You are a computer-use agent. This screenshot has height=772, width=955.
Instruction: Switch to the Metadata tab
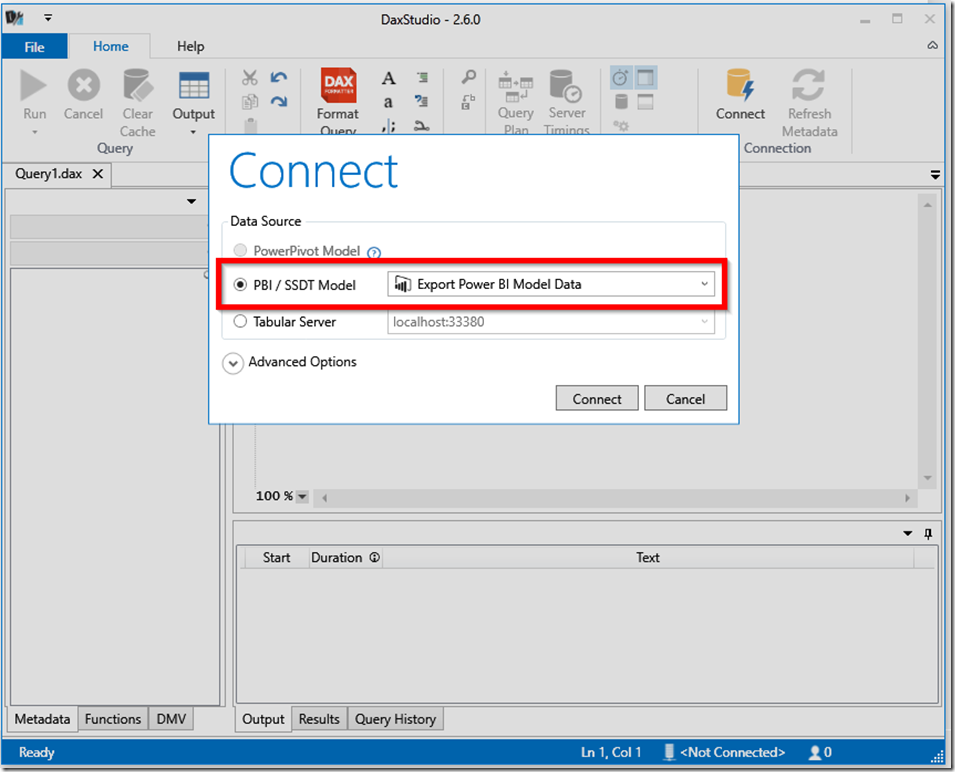coord(43,719)
